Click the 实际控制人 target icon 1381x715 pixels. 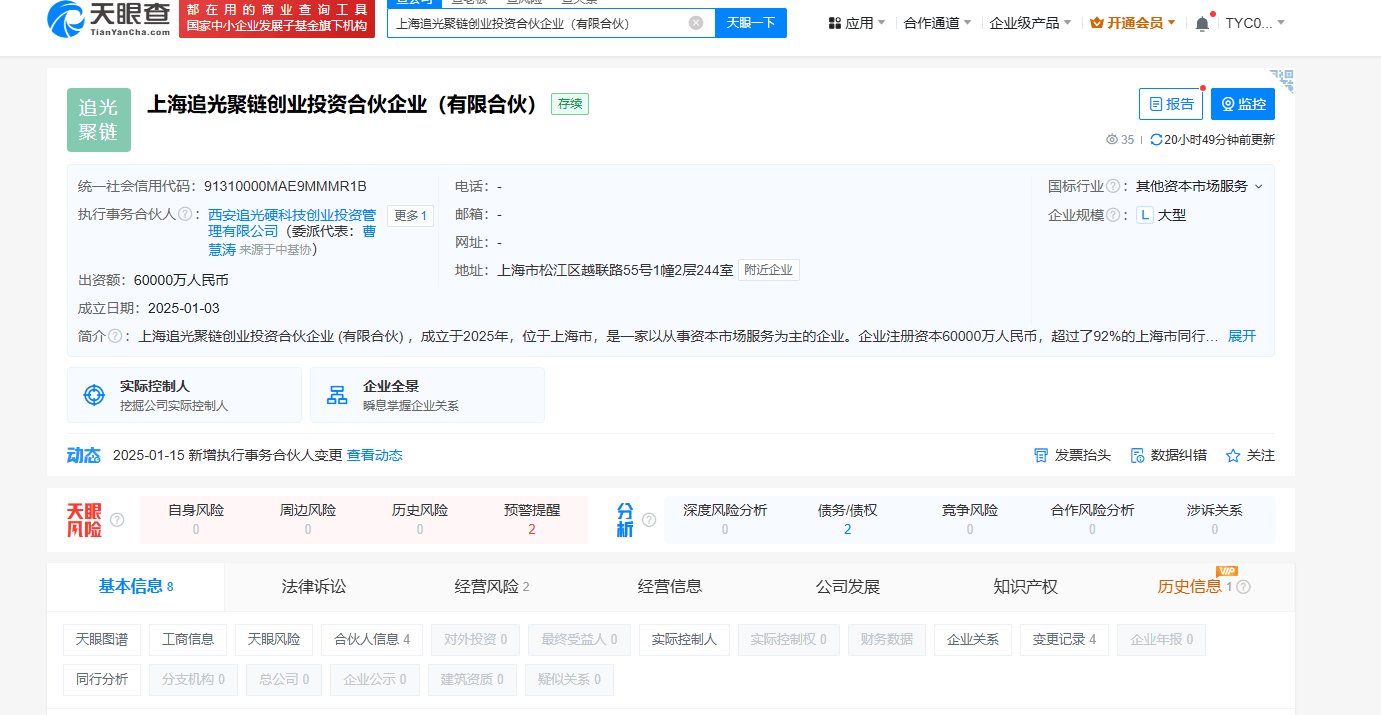tap(94, 395)
